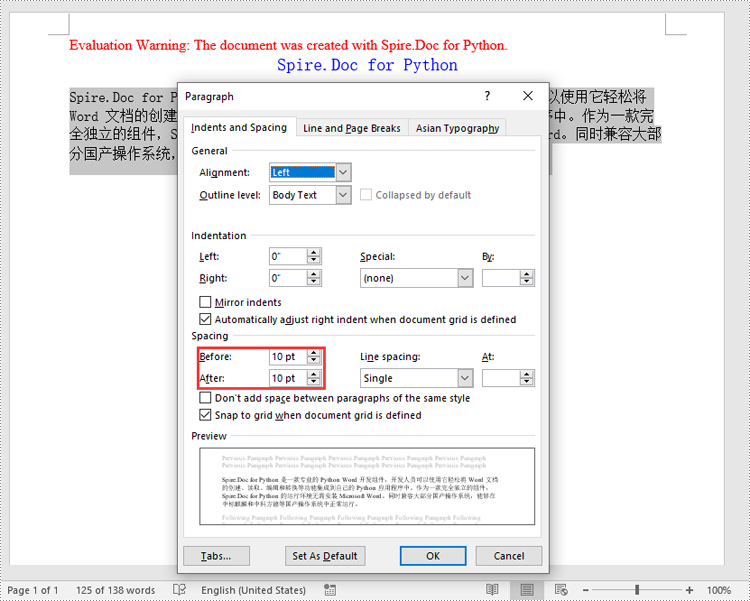The image size is (750, 601).
Task: Open the Special indentation dropdown
Action: pyautogui.click(x=465, y=278)
